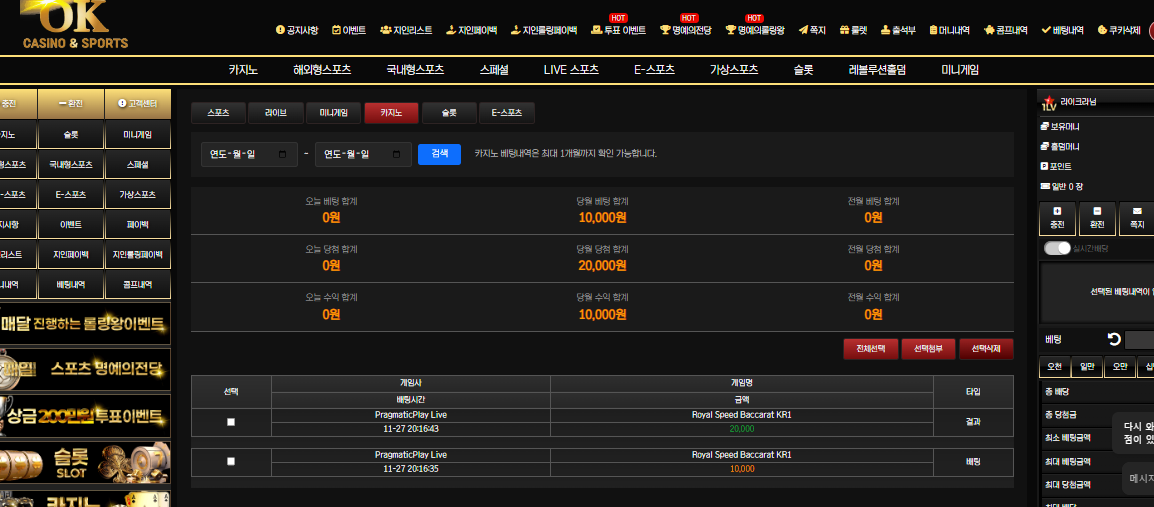Open 해외형스포츠 in main navigation
This screenshot has width=1154, height=507.
pyautogui.click(x=322, y=70)
